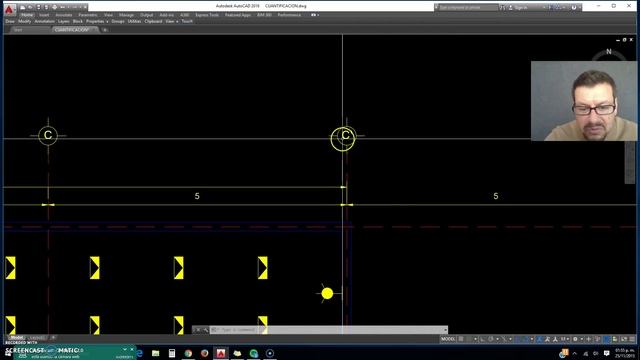Open the Express Tools ribbon tab
The height and width of the screenshot is (360, 640).
pyautogui.click(x=207, y=15)
